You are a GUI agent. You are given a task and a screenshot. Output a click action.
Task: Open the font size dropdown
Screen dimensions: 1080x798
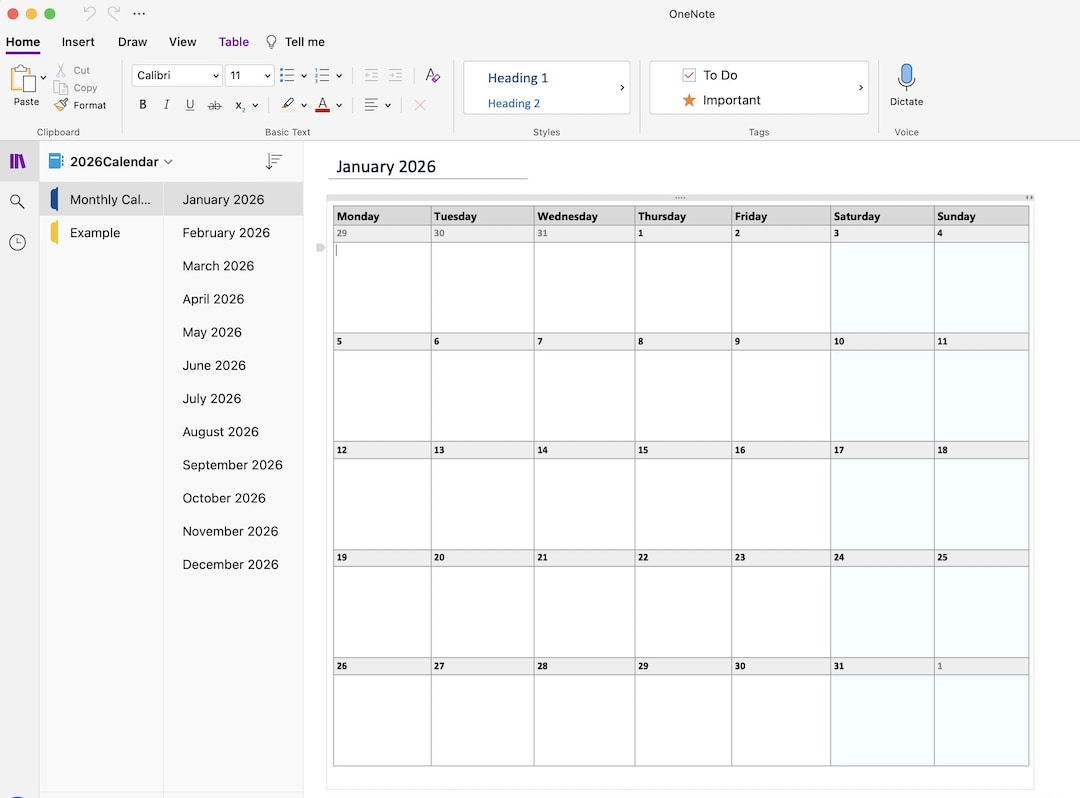tap(249, 75)
